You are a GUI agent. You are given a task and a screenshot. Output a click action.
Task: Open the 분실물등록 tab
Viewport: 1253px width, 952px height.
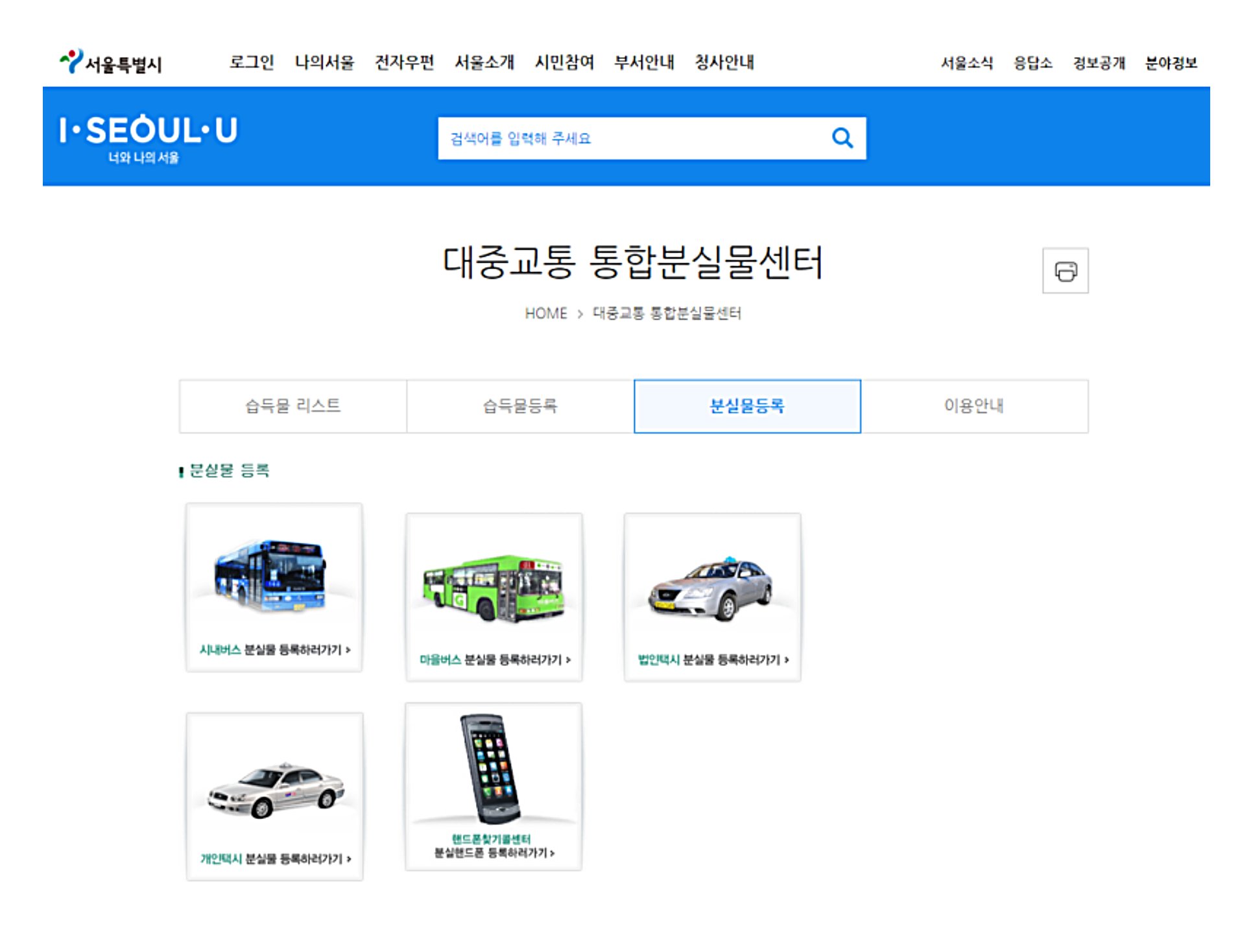pos(746,406)
